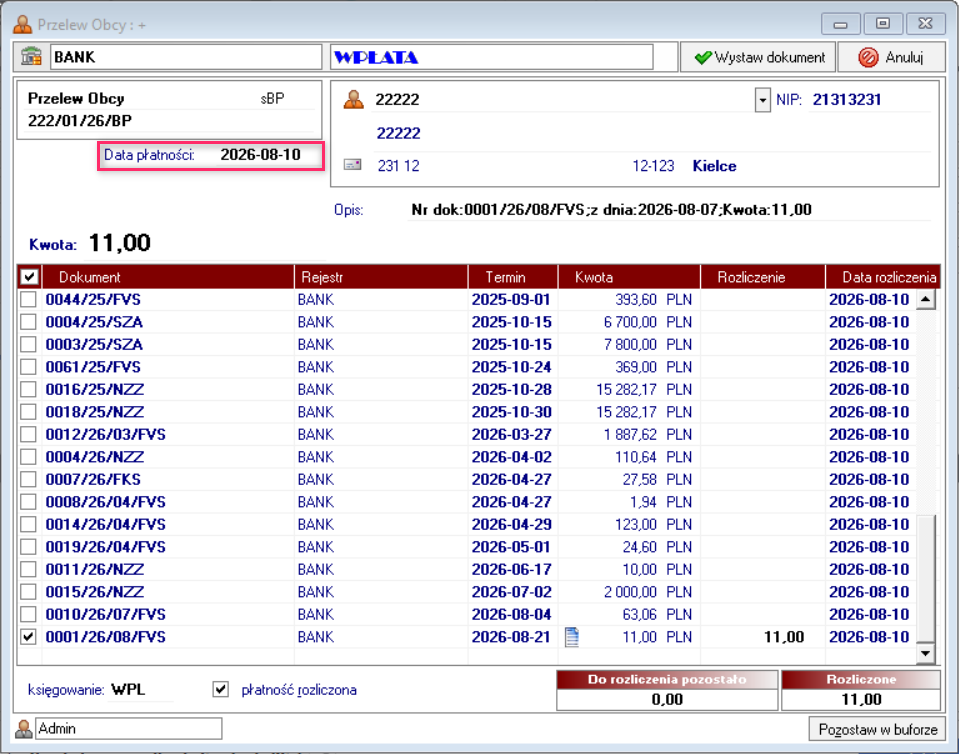The image size is (959, 754).
Task: Select document row 0018/25/NZZ
Action: point(465,412)
